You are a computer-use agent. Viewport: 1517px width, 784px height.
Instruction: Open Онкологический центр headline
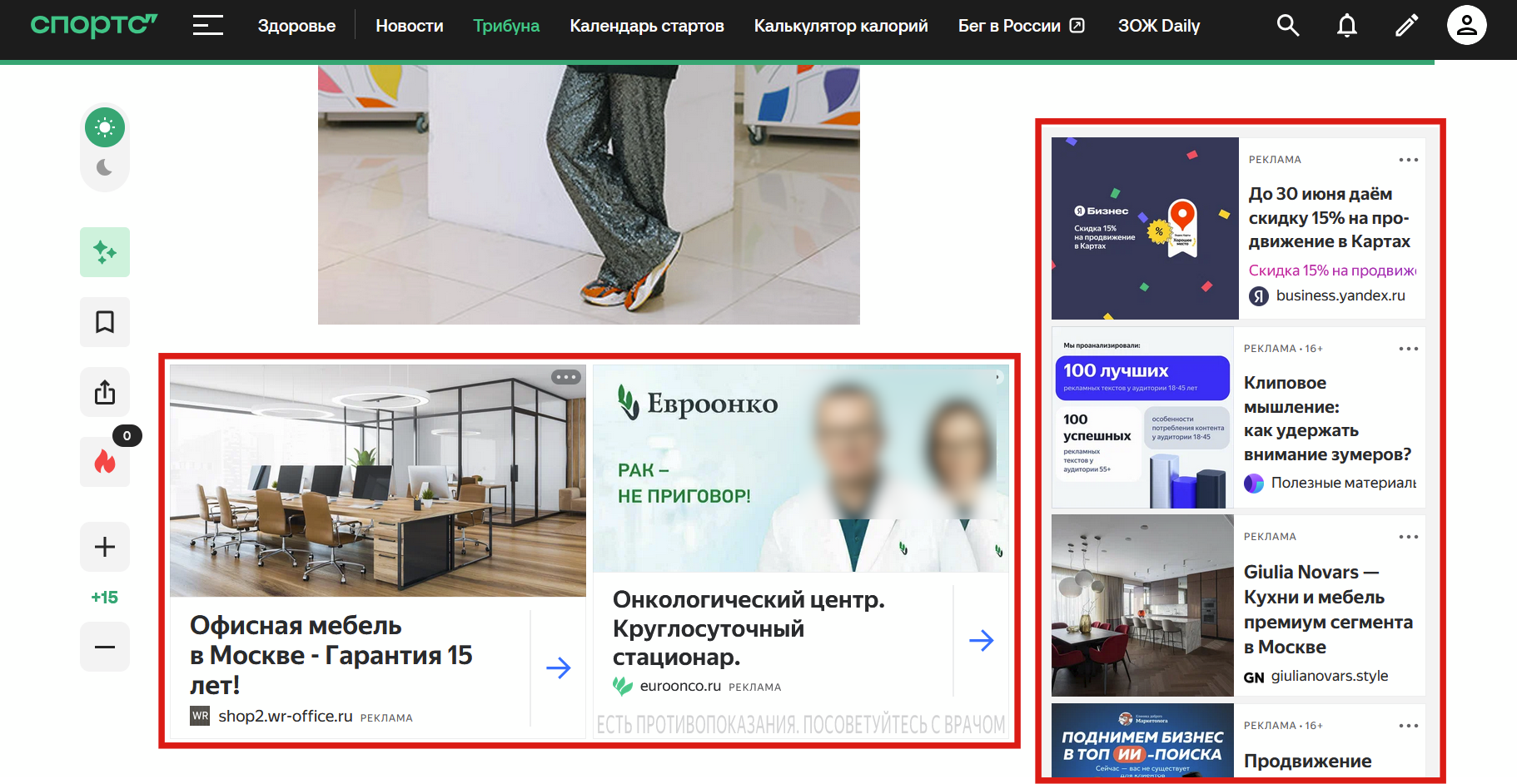pos(749,628)
